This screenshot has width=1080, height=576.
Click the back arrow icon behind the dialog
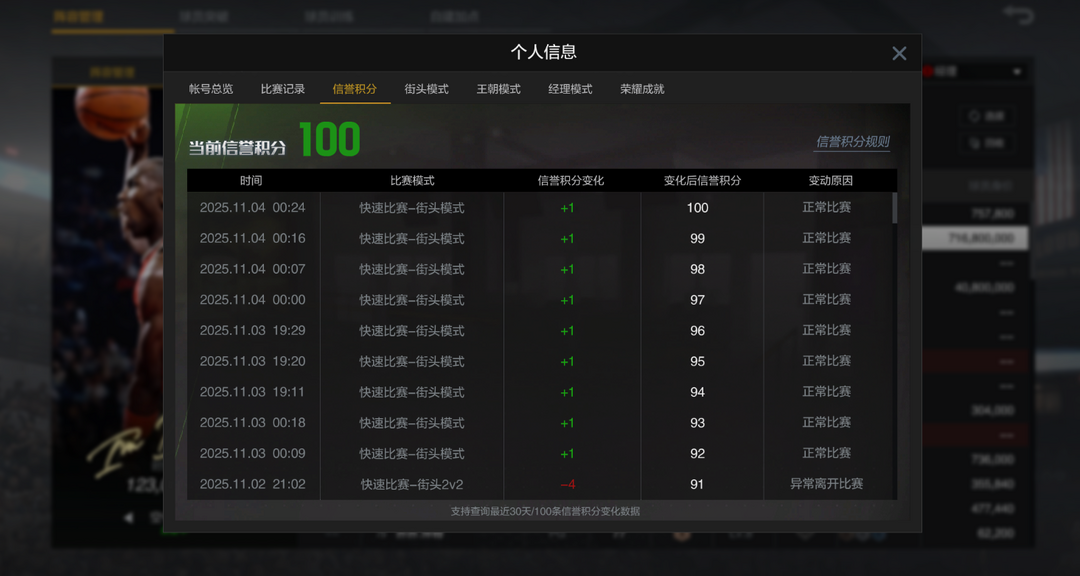[x=1017, y=14]
